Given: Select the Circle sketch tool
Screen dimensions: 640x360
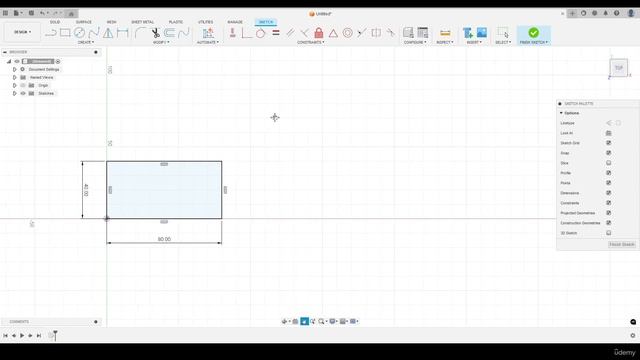Looking at the screenshot, I should [x=79, y=33].
